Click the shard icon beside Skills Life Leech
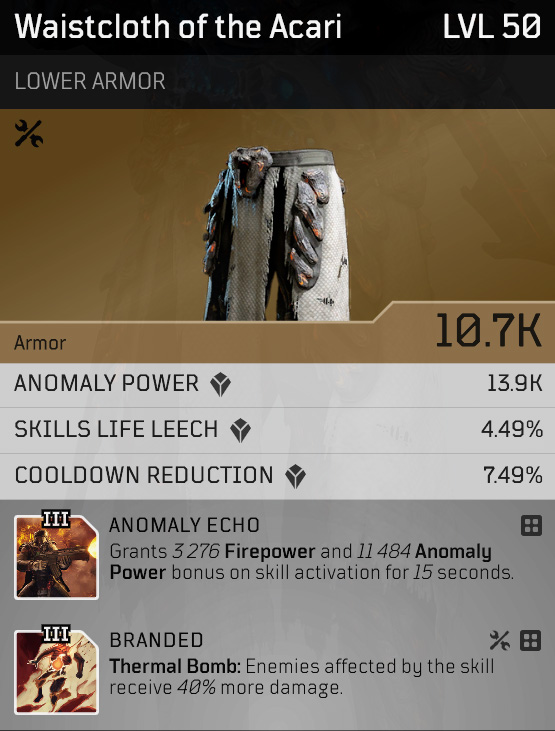Viewport: 555px width, 731px height. (241, 430)
